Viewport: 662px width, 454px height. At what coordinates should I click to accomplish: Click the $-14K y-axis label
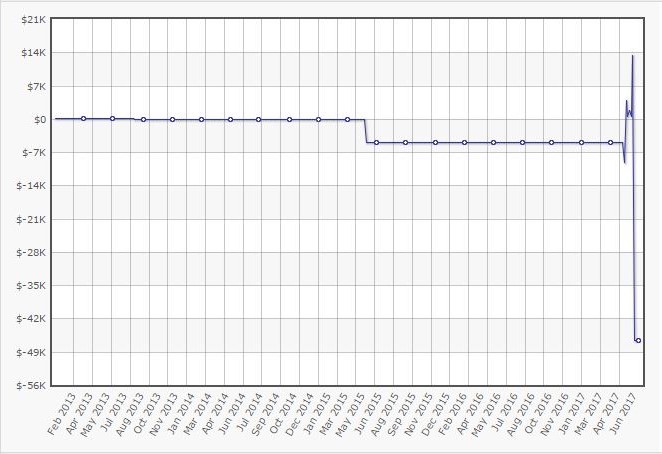click(32, 186)
